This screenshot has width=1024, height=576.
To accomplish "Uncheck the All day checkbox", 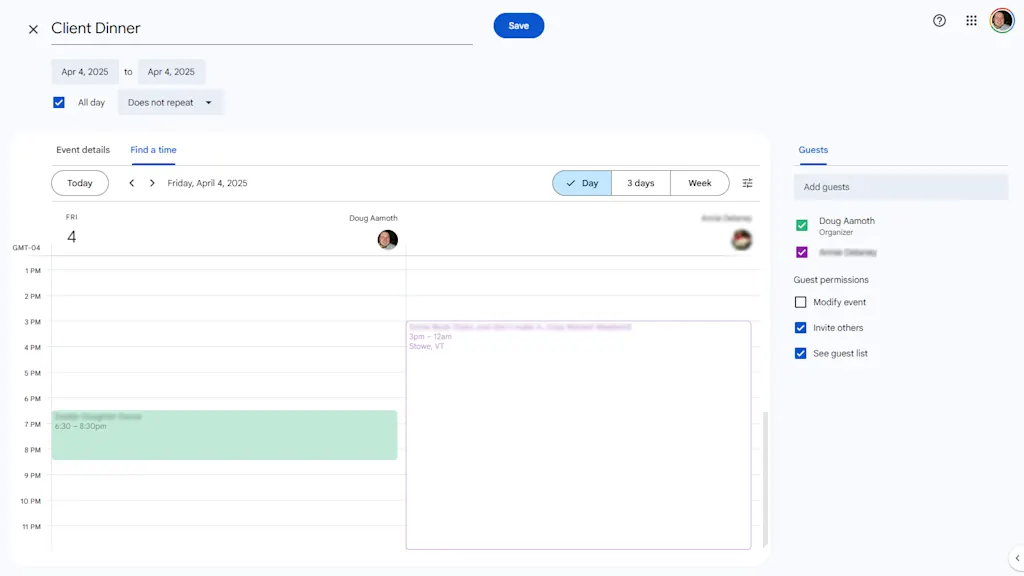I will 59,102.
